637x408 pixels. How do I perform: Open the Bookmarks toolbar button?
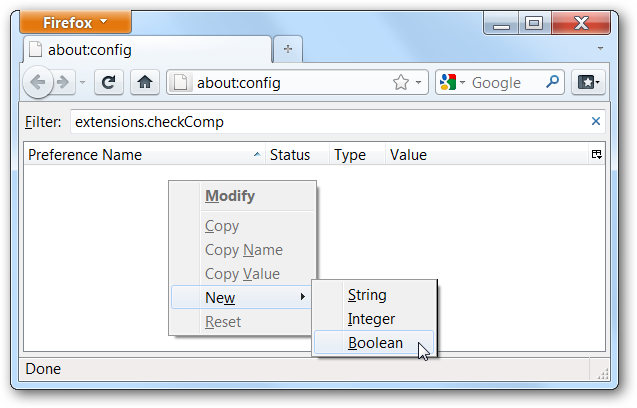point(589,82)
